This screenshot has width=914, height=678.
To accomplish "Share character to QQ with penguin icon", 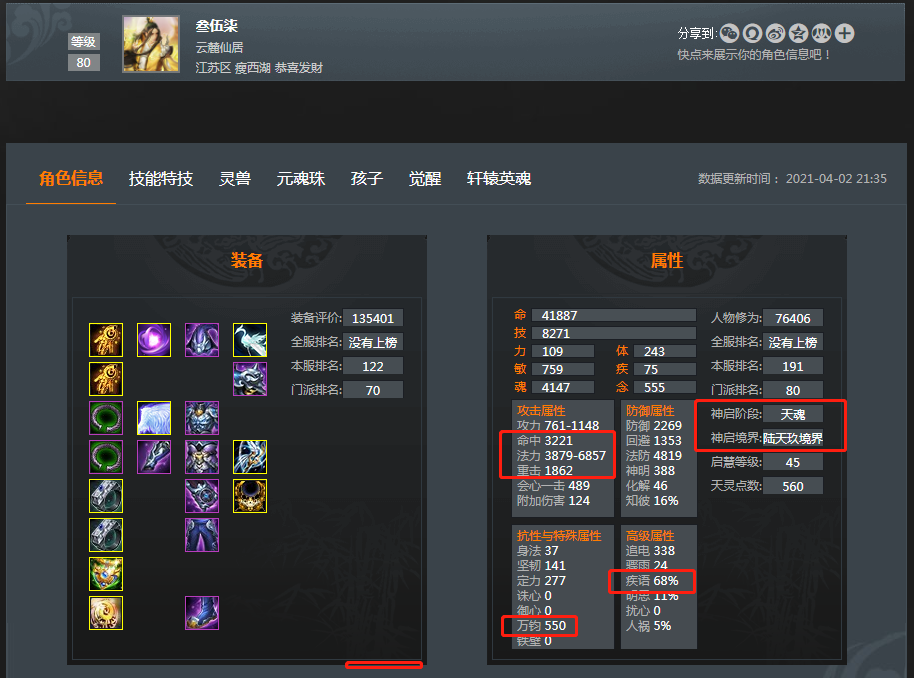I will pyautogui.click(x=752, y=33).
